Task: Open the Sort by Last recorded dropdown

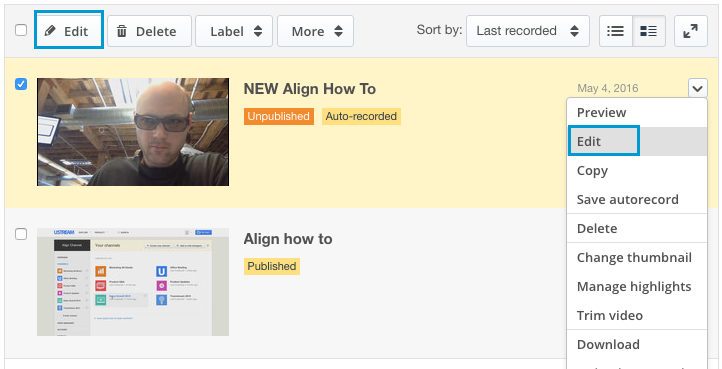Action: click(x=528, y=31)
